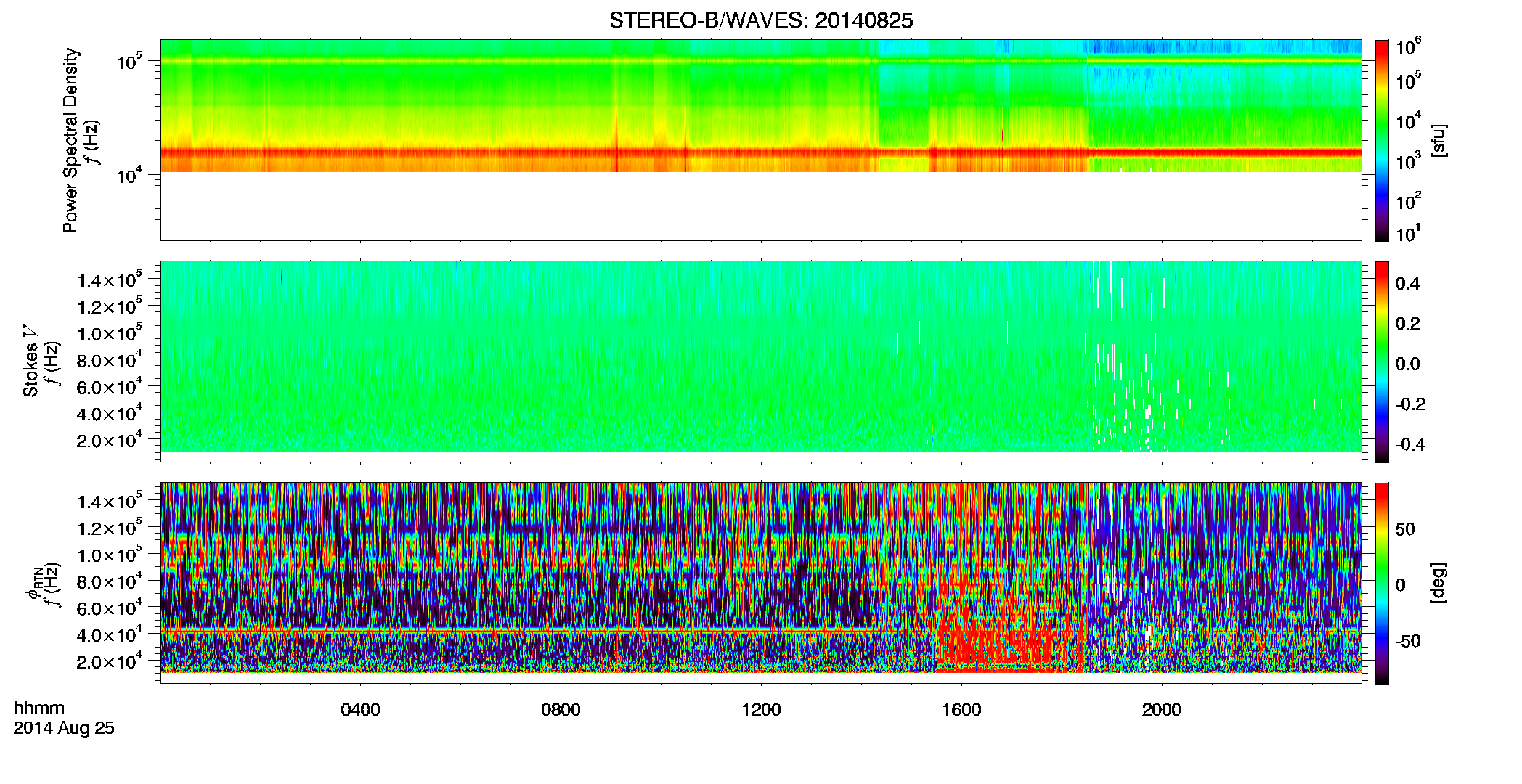Click the plot title STEREO-B/WAVES: 20140825

[x=761, y=21]
